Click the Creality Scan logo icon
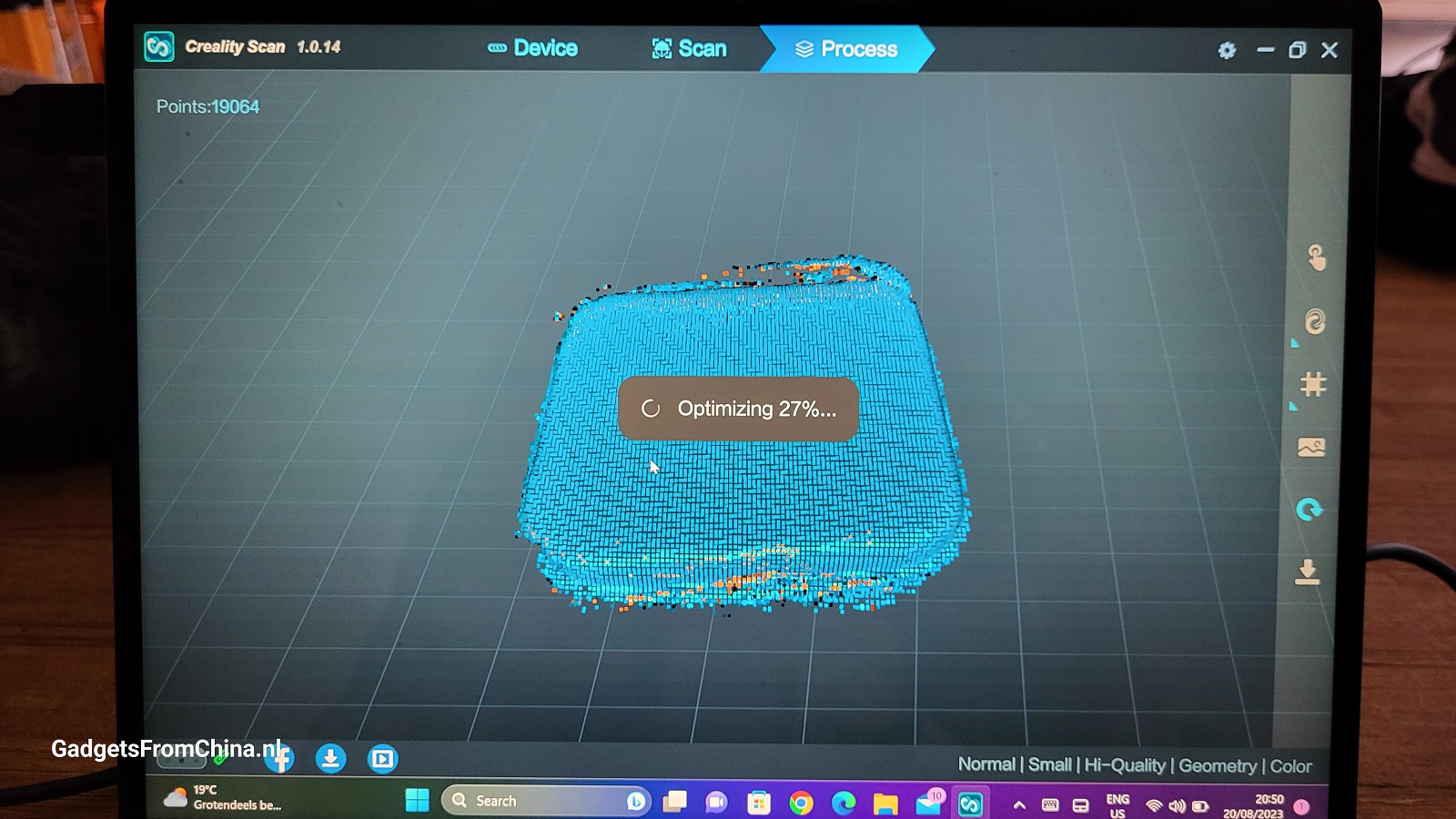This screenshot has width=1456, height=819. (159, 46)
